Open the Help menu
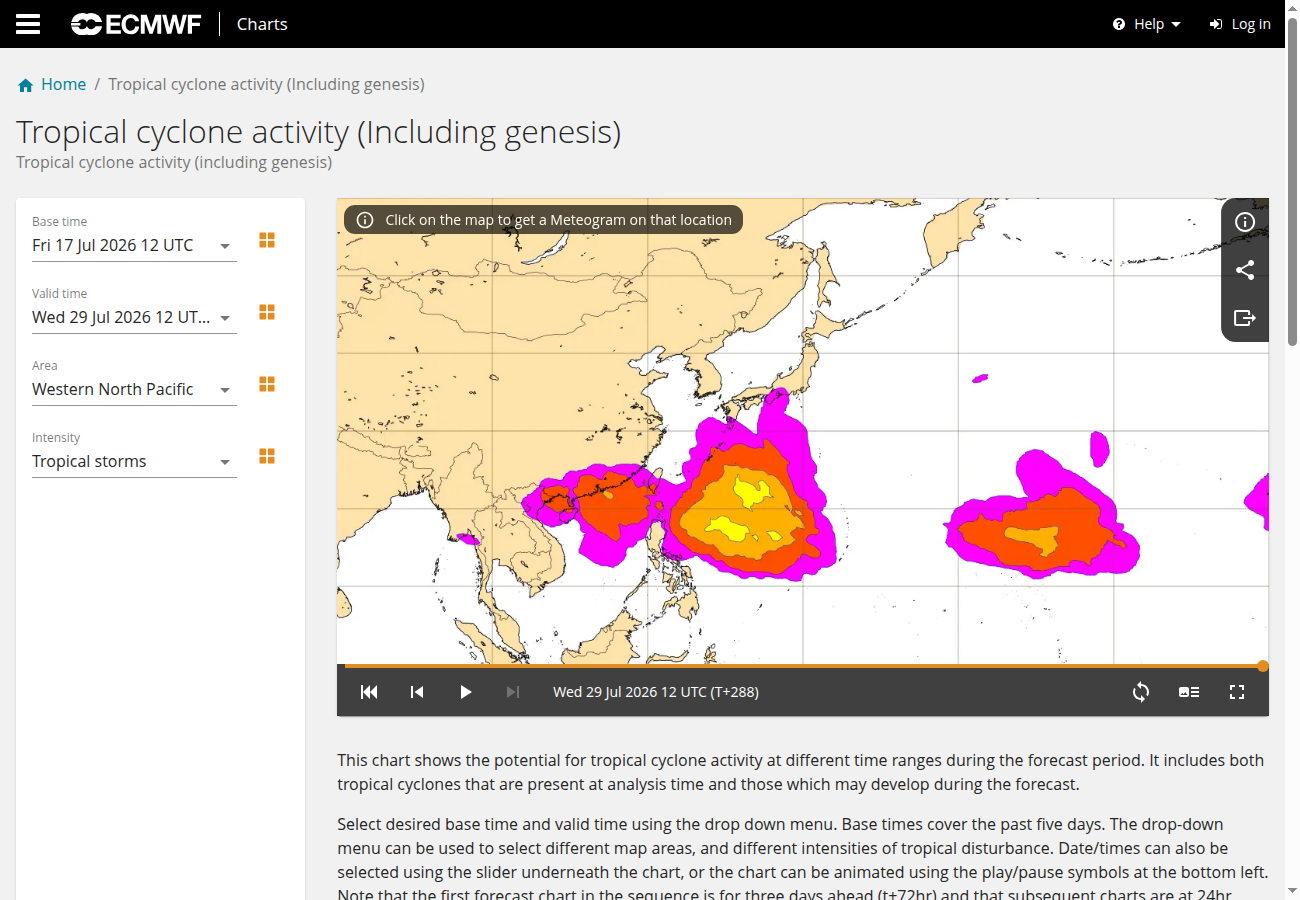The width and height of the screenshot is (1300, 900). pos(1147,24)
